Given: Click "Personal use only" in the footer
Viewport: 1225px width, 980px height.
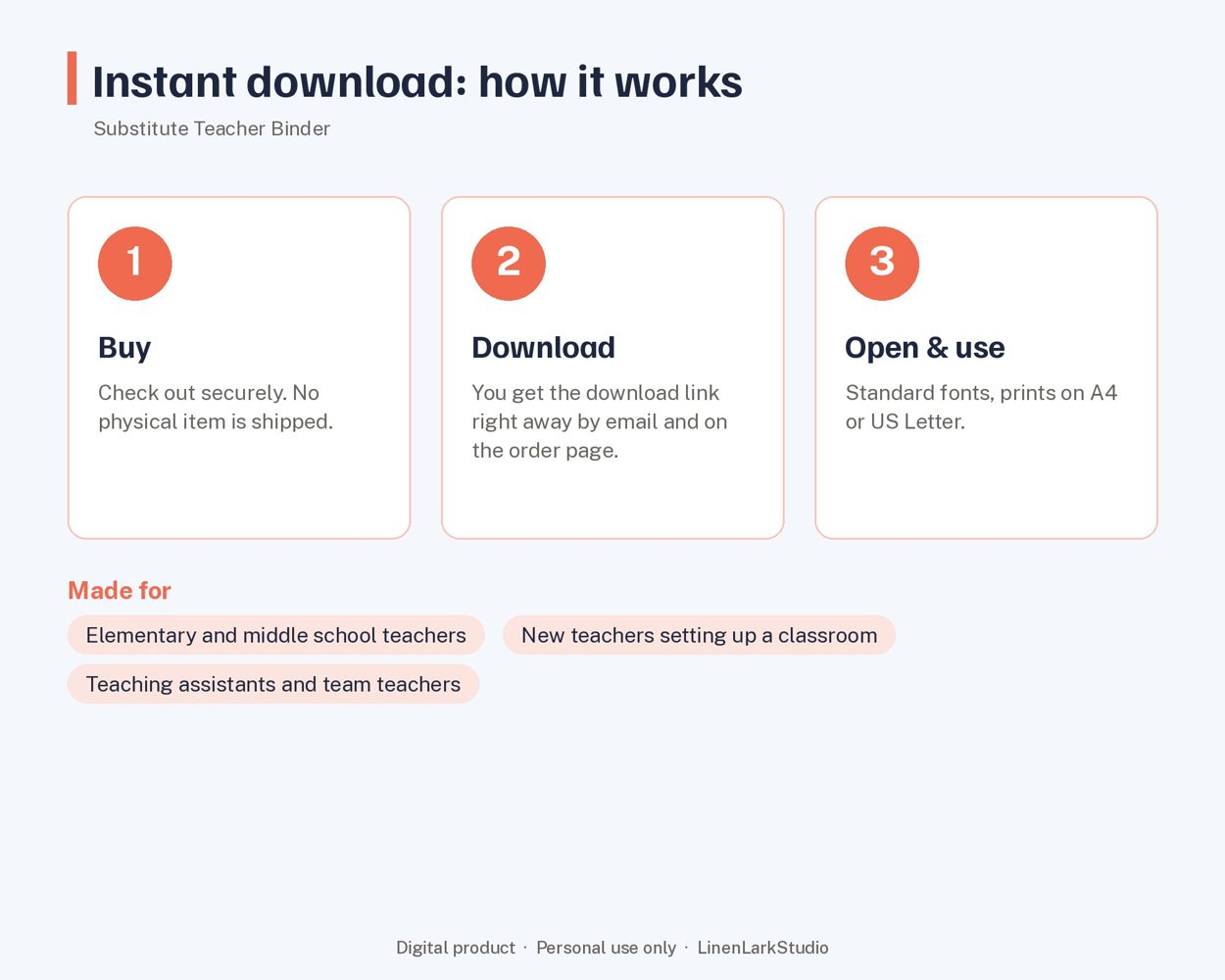Looking at the screenshot, I should point(607,948).
